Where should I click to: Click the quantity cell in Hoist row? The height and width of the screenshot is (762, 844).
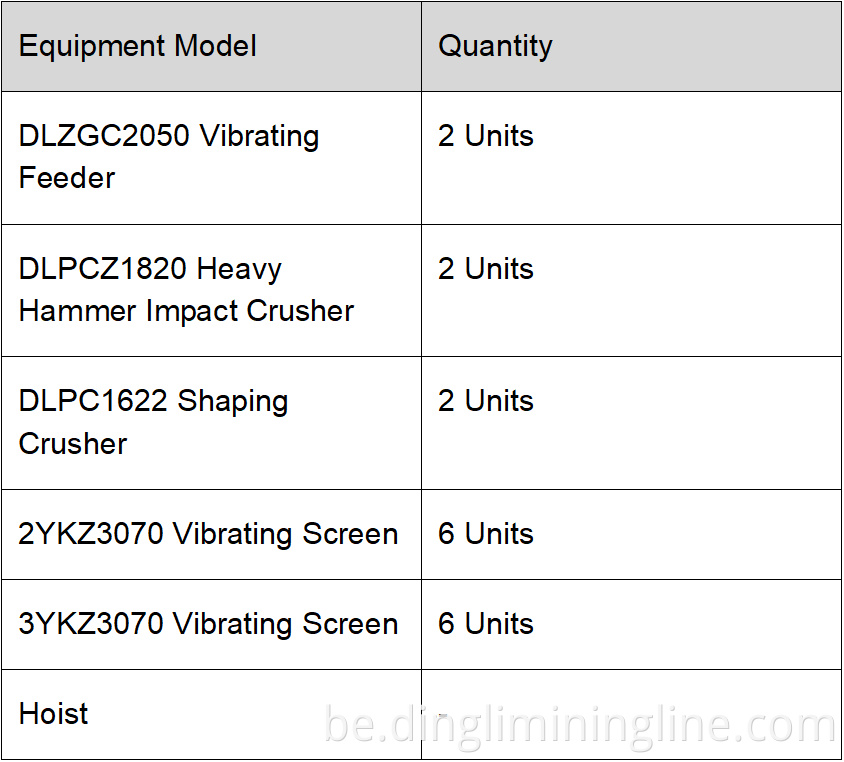coord(630,714)
